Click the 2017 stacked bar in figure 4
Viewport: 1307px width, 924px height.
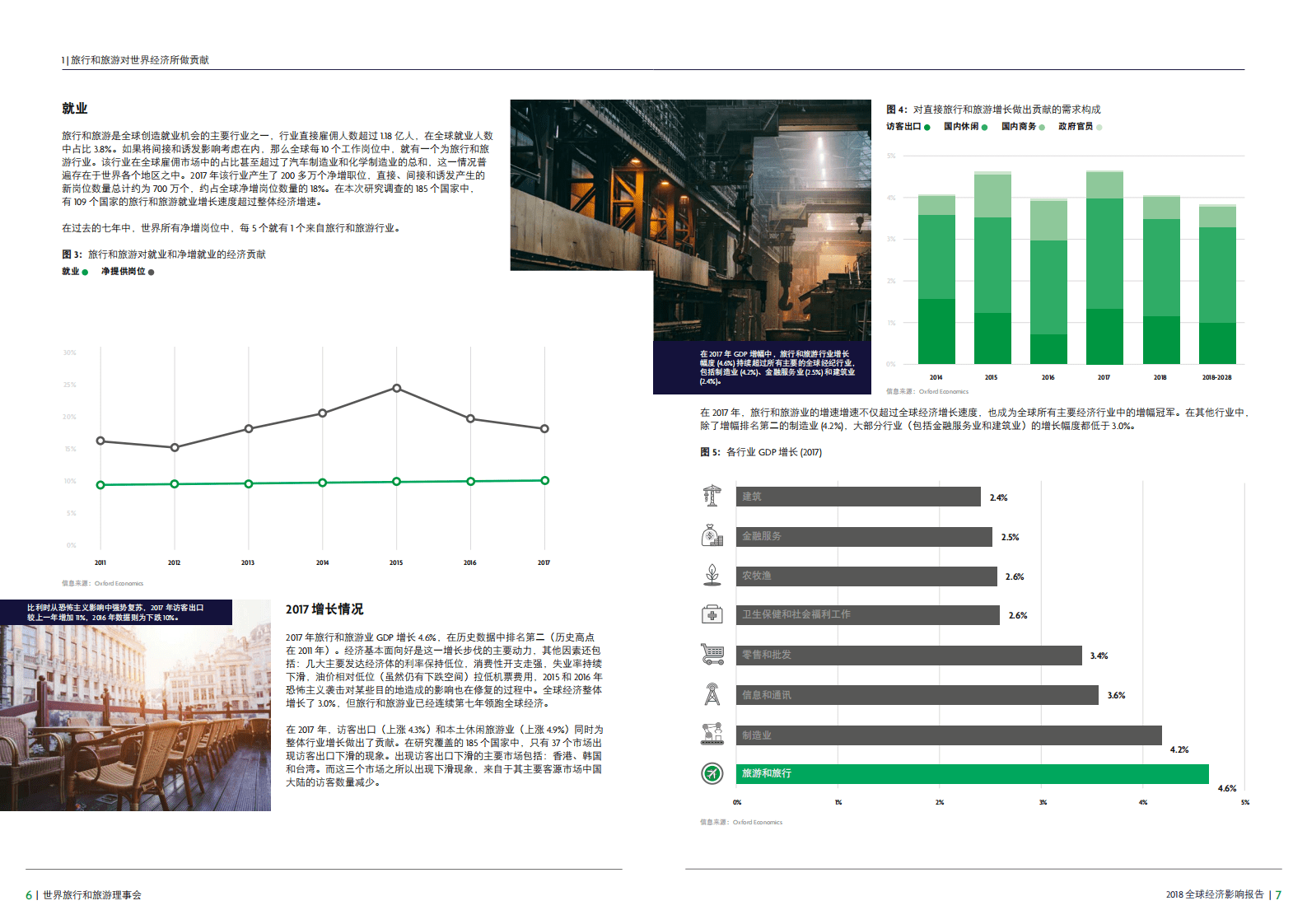1104,267
